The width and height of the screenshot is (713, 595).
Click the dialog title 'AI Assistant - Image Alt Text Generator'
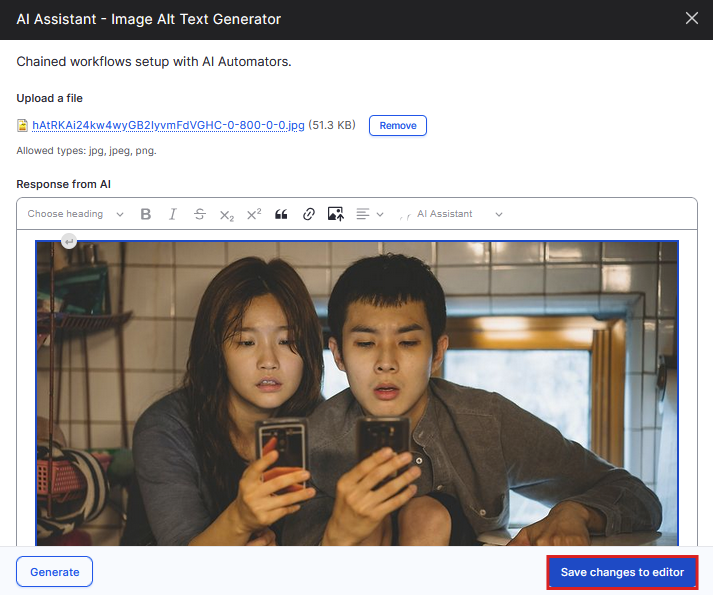[149, 19]
